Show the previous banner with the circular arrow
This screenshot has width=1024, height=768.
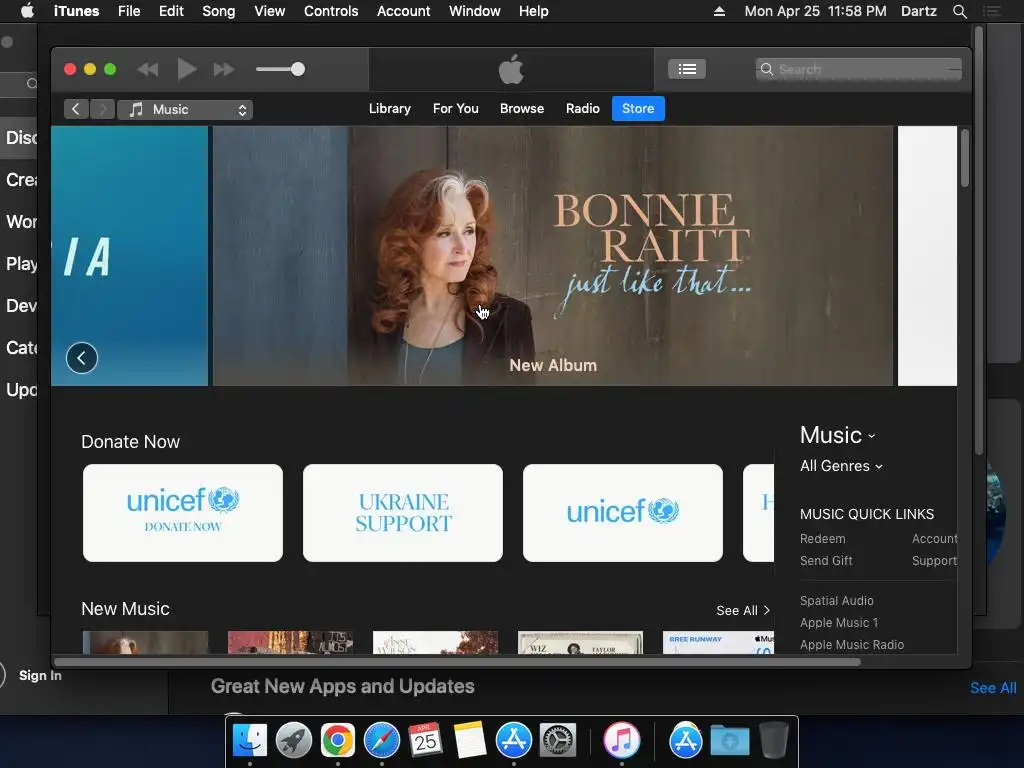[x=82, y=358]
